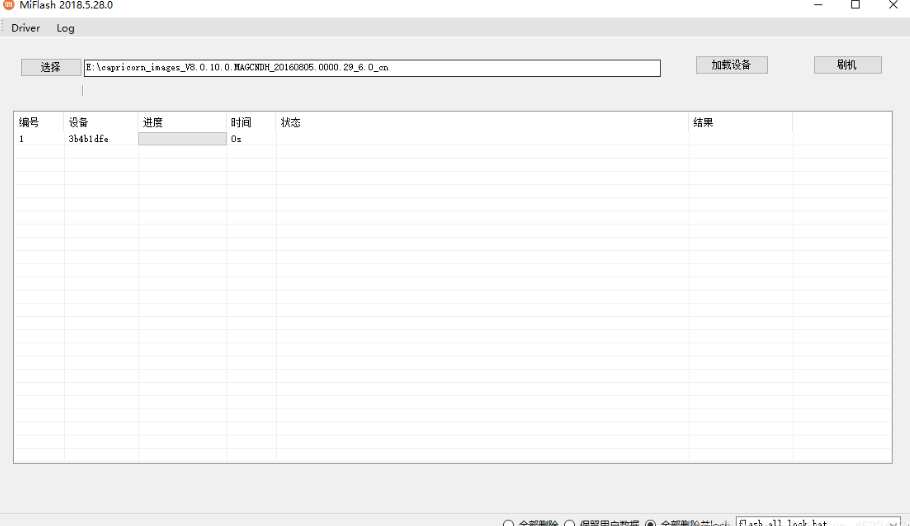Select the 全部删除并lock radio option
Viewport: 910px width, 526px height.
point(651,523)
